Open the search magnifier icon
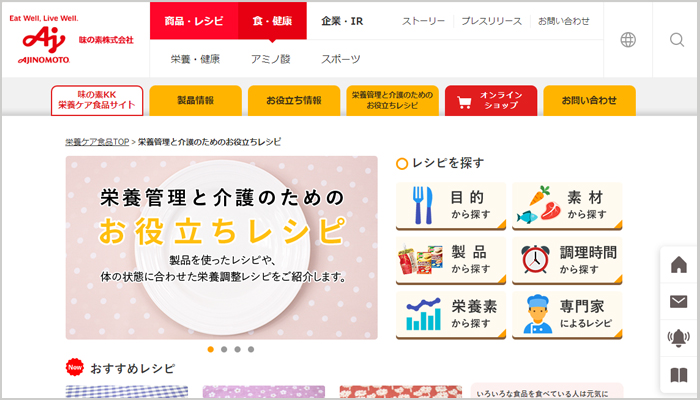 pos(677,40)
